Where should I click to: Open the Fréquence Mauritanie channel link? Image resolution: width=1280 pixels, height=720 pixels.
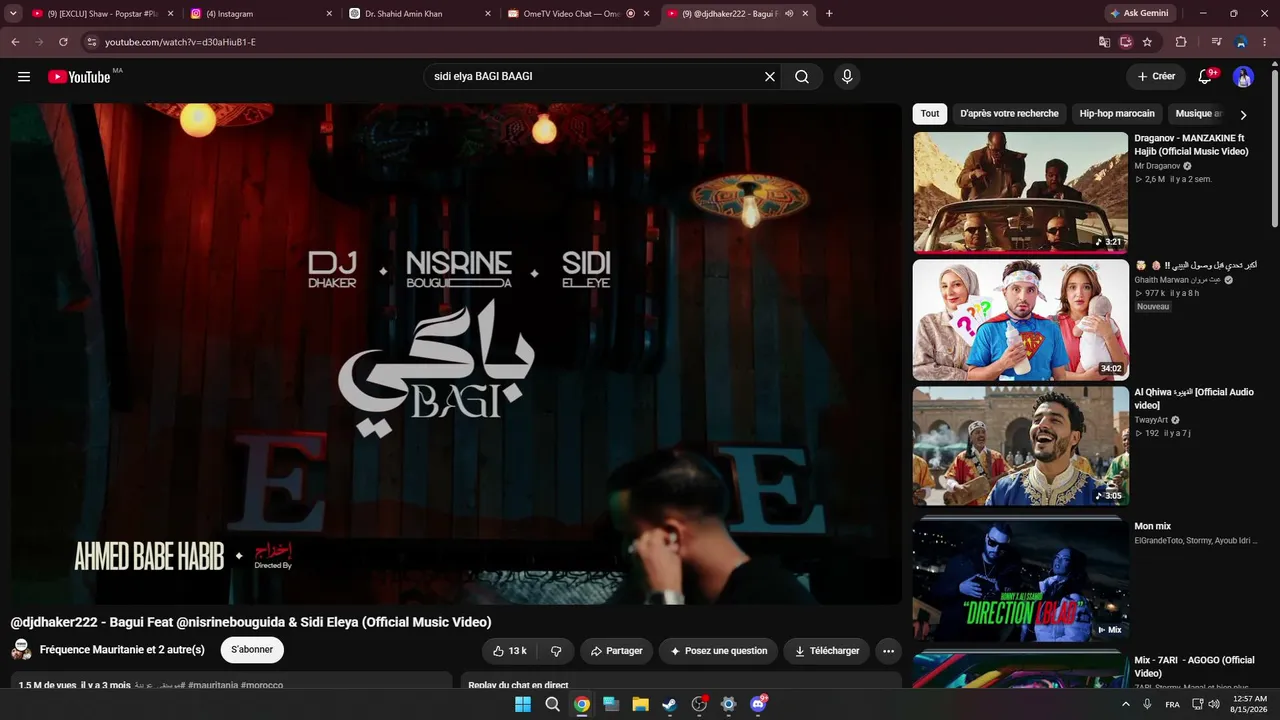(x=122, y=650)
